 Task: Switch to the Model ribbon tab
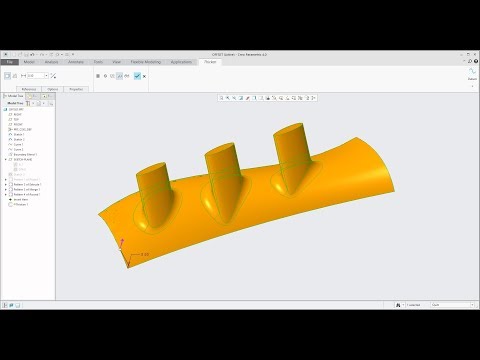29,62
